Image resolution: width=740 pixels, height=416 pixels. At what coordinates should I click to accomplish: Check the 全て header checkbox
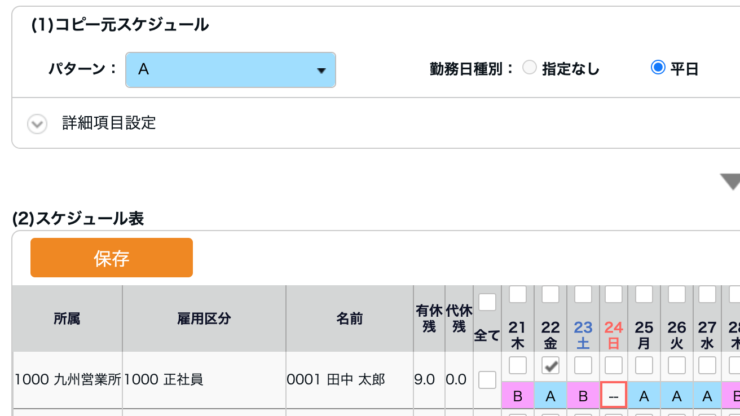point(487,302)
